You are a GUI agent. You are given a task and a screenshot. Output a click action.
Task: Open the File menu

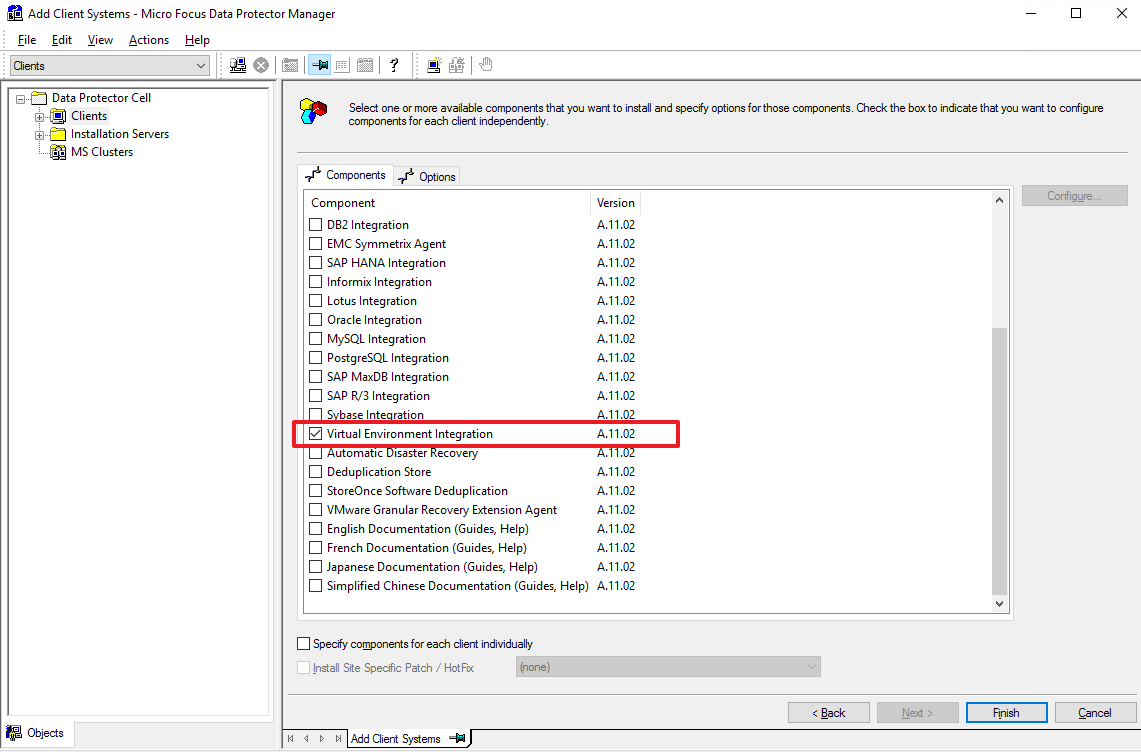[27, 40]
